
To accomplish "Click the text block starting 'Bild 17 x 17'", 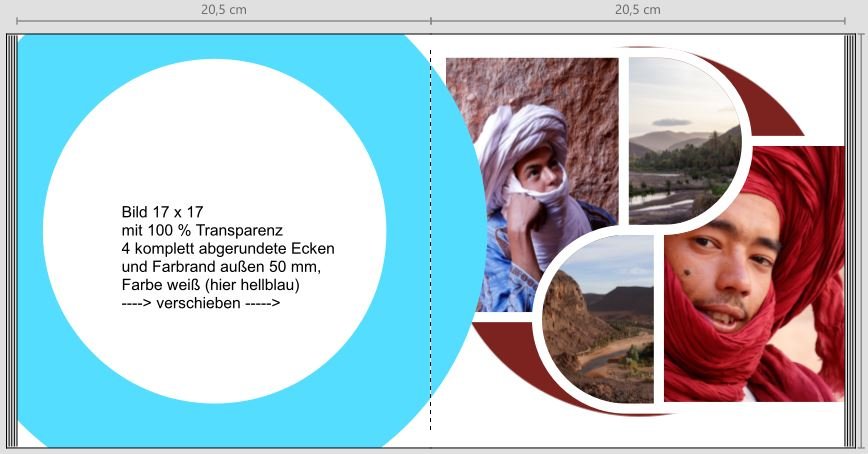I will tap(228, 257).
